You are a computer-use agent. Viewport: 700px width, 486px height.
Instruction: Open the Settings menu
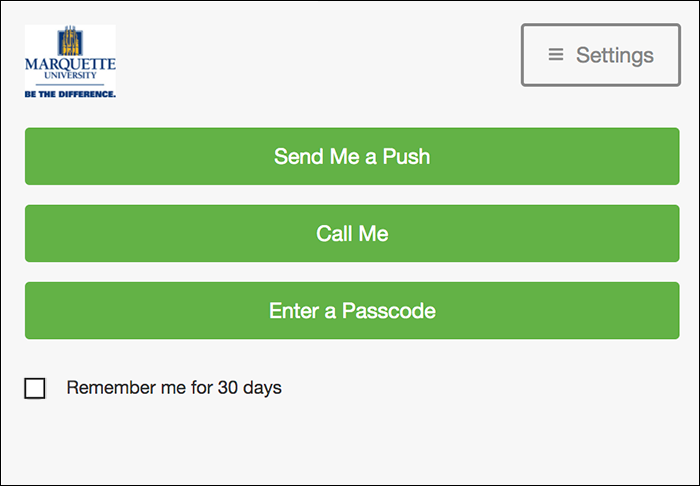(600, 55)
